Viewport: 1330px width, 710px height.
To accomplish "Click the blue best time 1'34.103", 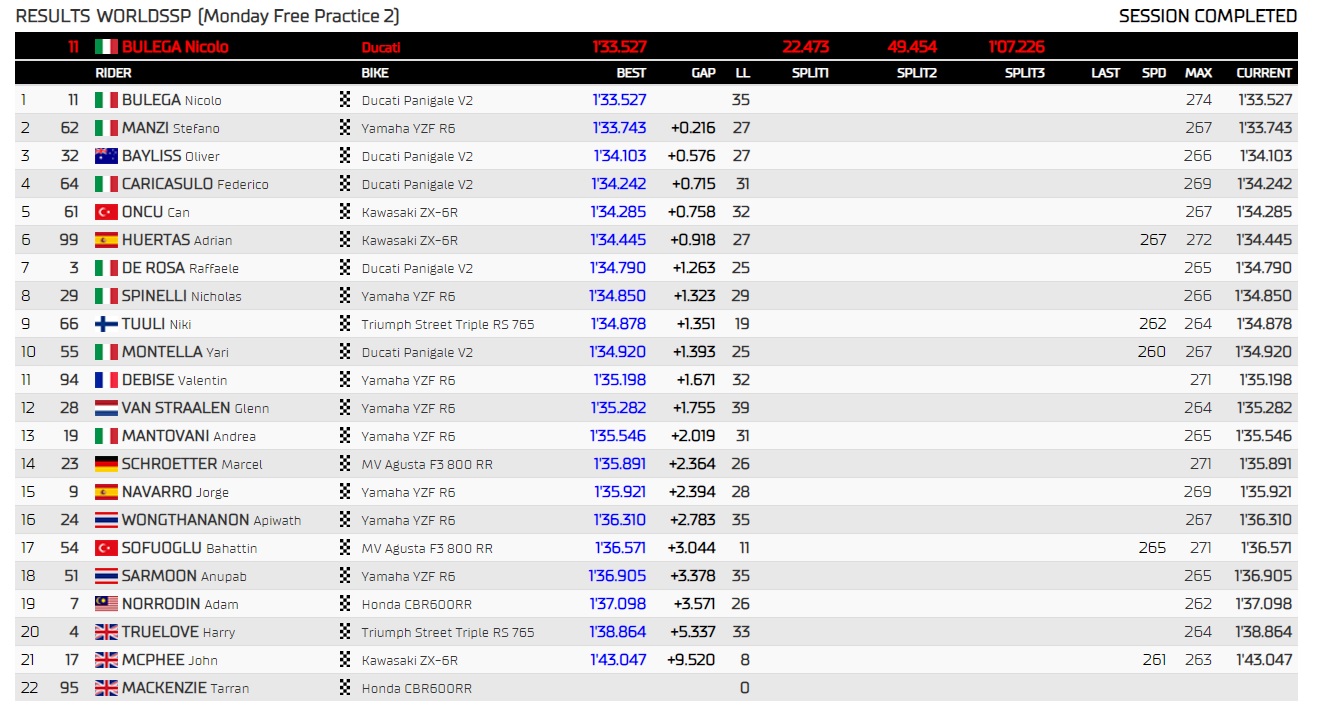I will (x=620, y=156).
